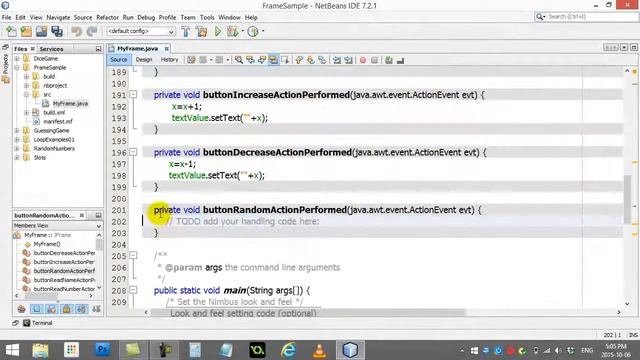Open the File Explorer taskbar icon
Viewport: 640px width, 360px height.
click(x=40, y=350)
